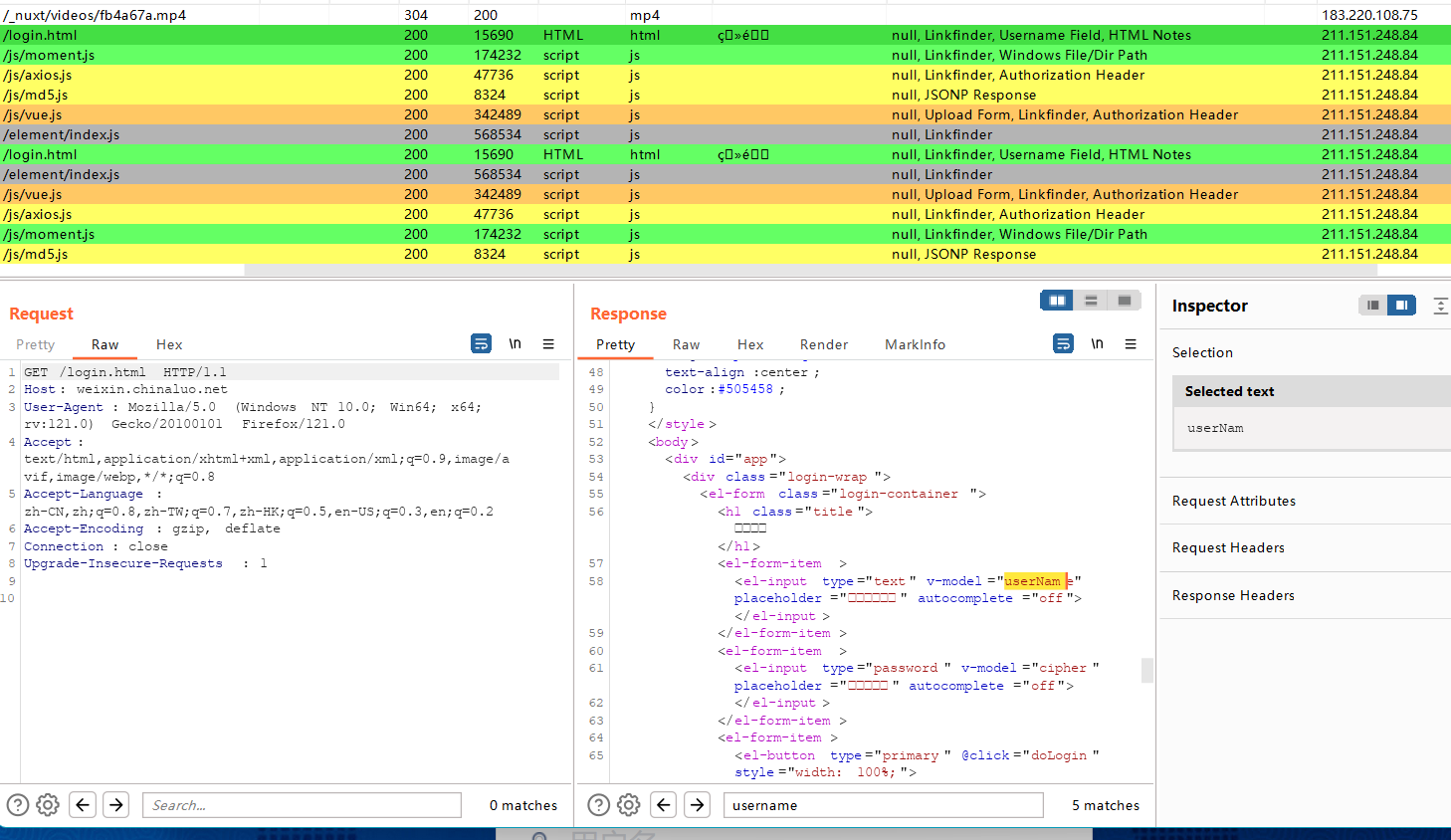This screenshot has height=840, width=1451.
Task: Click the GET /login.html request line
Action: [125, 372]
